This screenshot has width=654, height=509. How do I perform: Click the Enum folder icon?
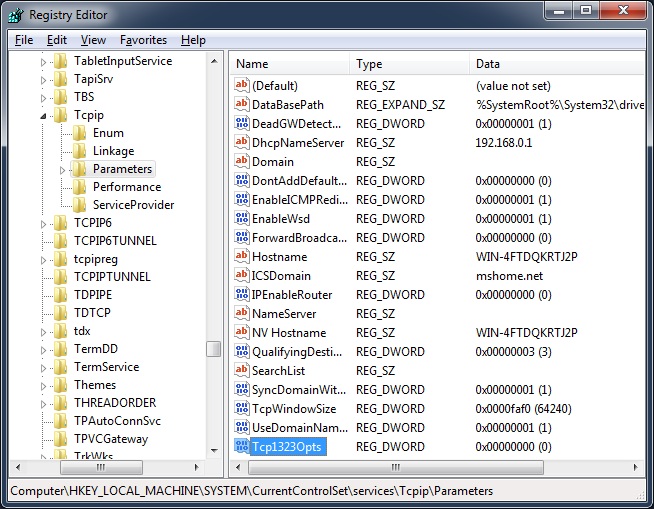80,133
